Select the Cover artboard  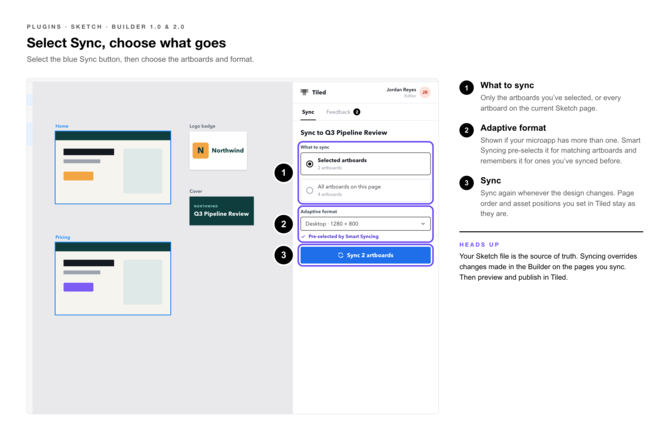tap(221, 211)
